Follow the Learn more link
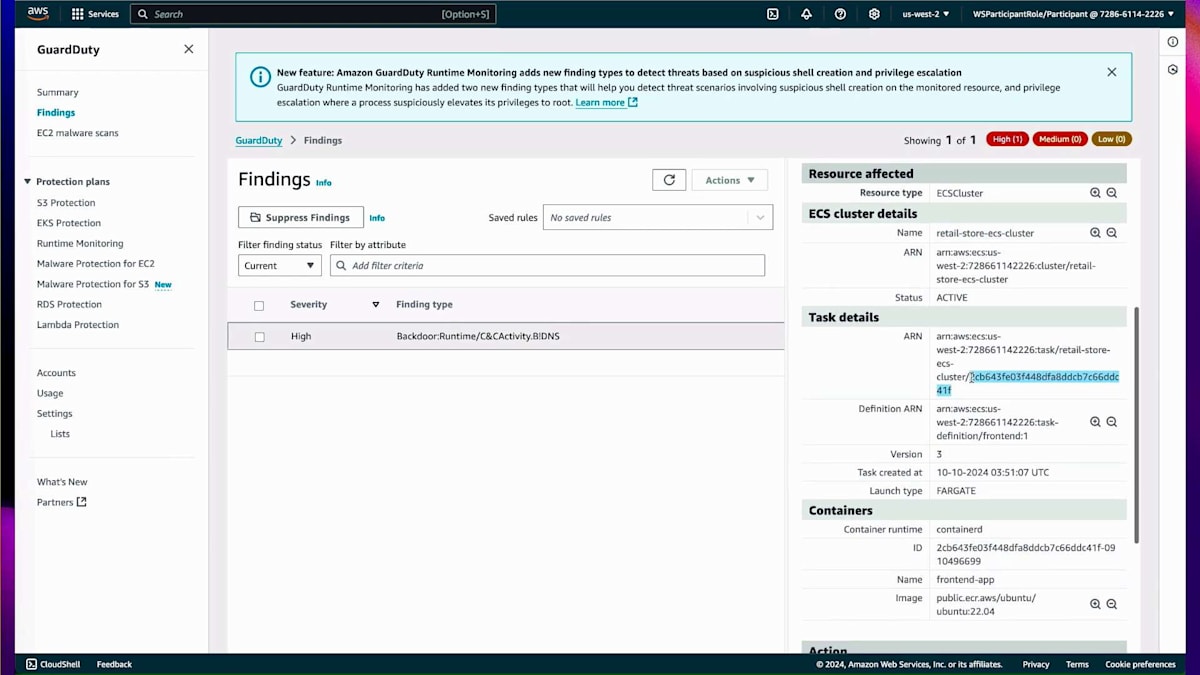The image size is (1200, 675). click(x=606, y=102)
